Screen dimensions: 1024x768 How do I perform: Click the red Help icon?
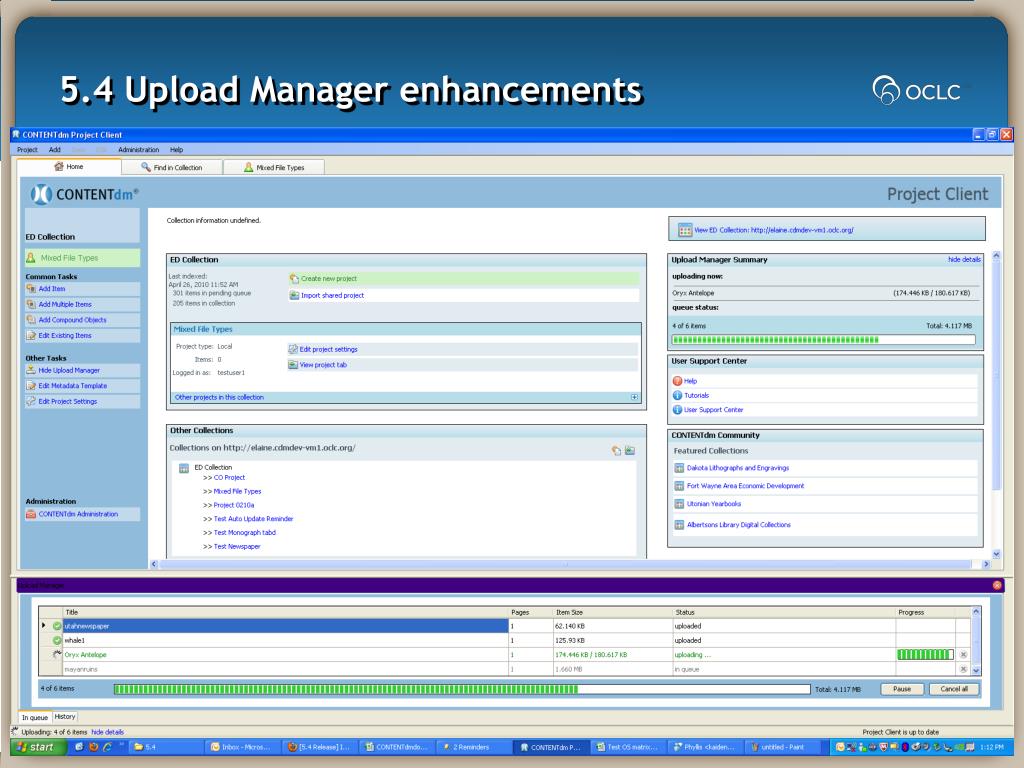tap(677, 381)
